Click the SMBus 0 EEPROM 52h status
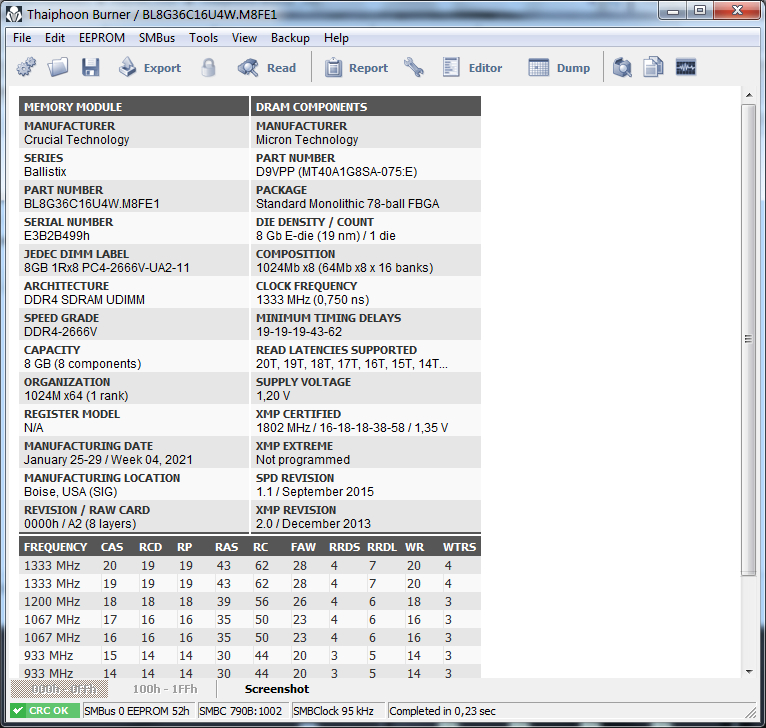This screenshot has height=728, width=766. point(137,711)
